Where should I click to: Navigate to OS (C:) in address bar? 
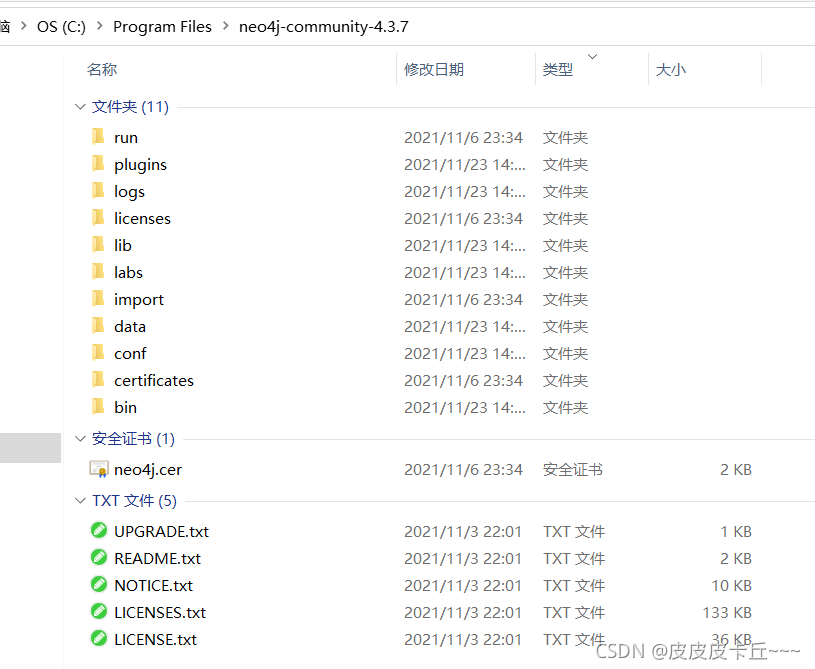pos(61,27)
